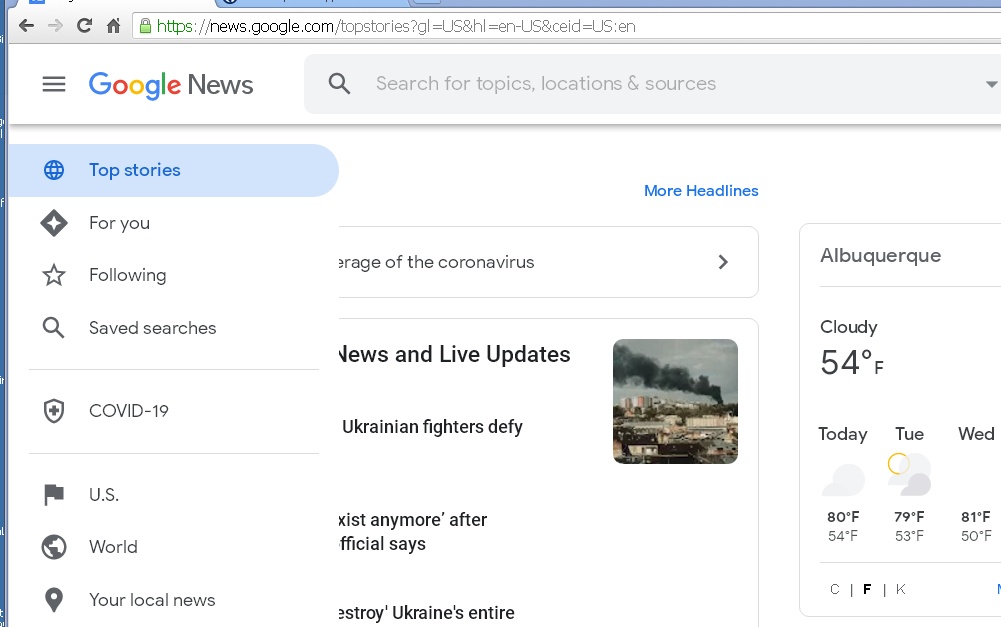Click Today's high of 80°F
This screenshot has width=1001, height=627.
[843, 517]
